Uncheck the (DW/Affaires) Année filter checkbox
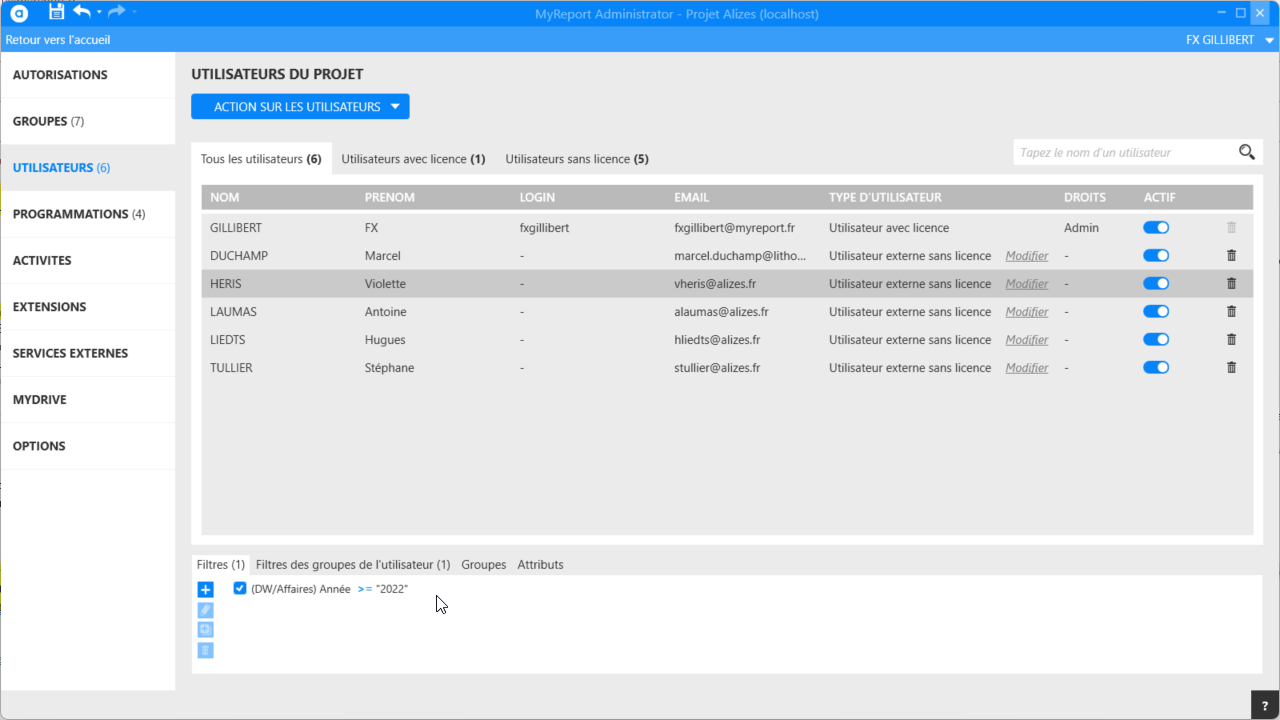The height and width of the screenshot is (720, 1280). (240, 589)
